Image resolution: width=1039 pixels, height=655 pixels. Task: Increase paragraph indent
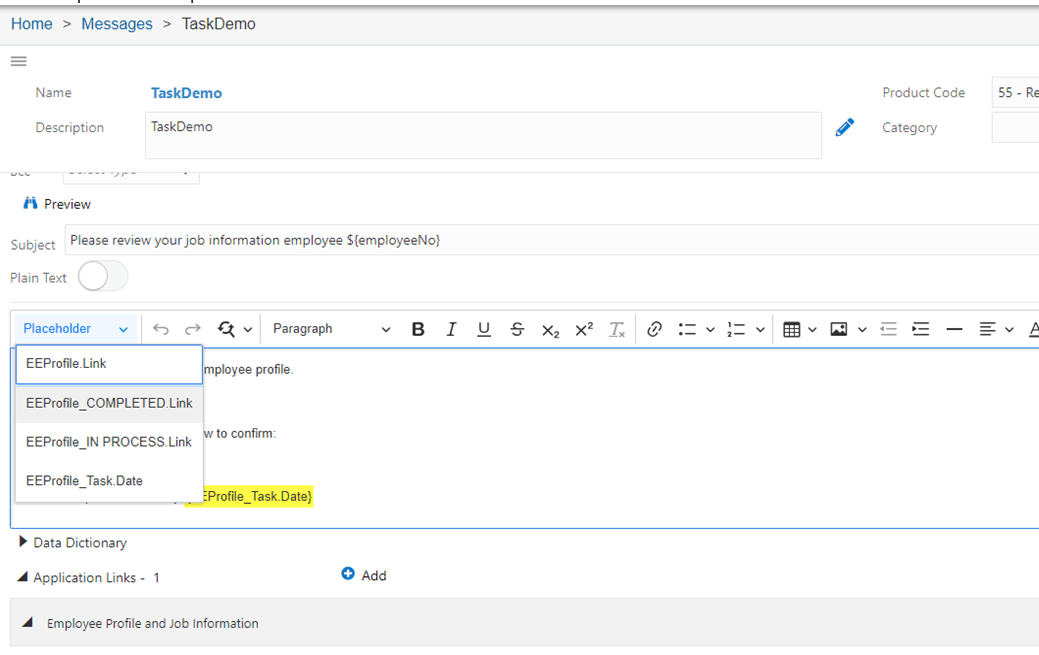pyautogui.click(x=920, y=329)
